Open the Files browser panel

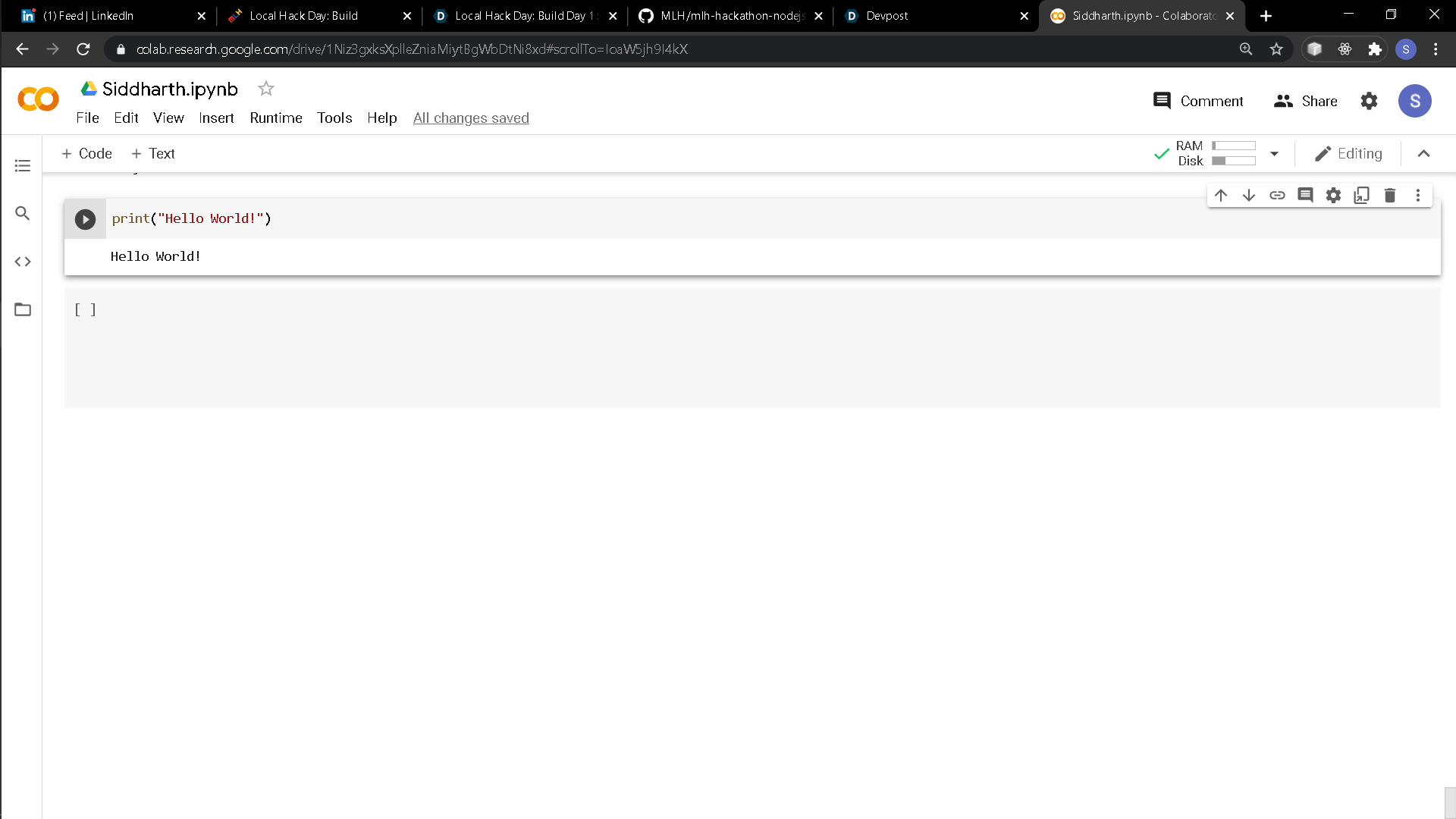(23, 309)
